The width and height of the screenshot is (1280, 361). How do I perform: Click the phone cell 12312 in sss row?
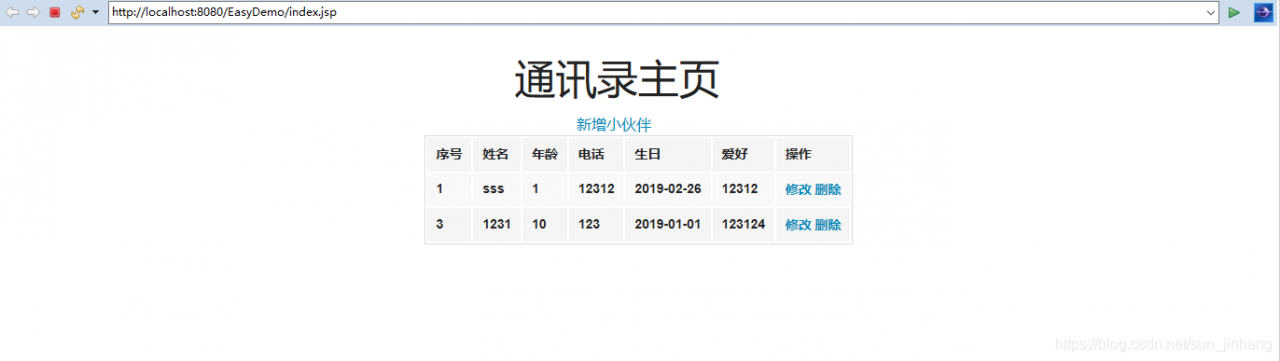click(596, 189)
